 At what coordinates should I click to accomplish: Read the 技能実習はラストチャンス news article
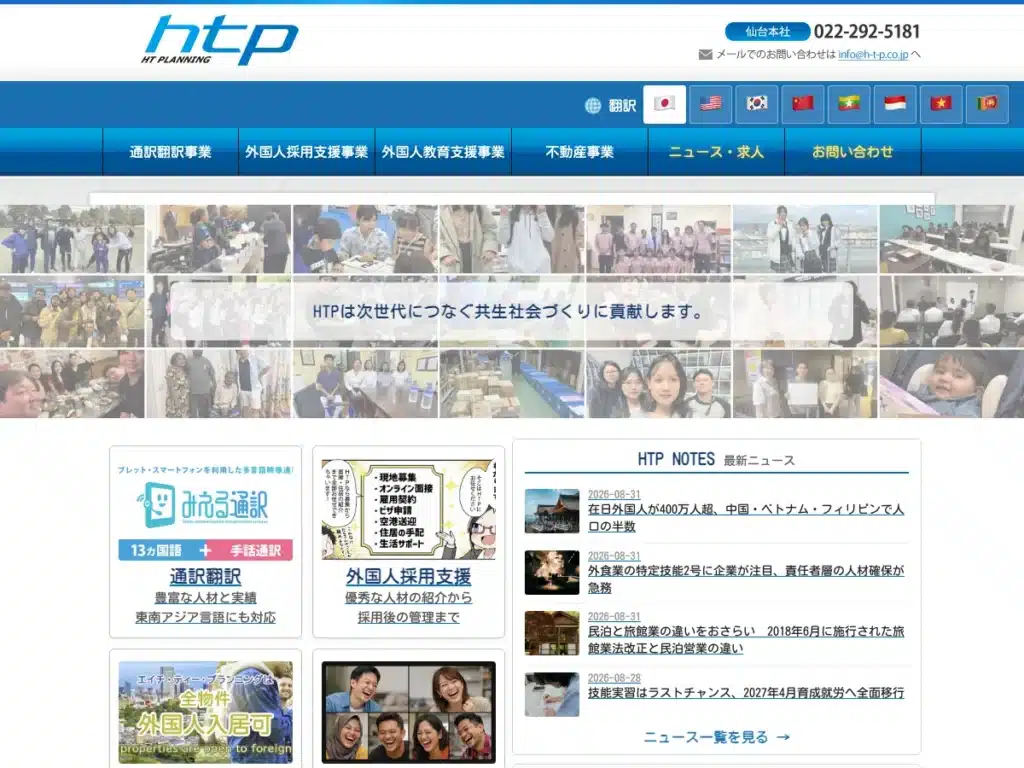click(746, 693)
